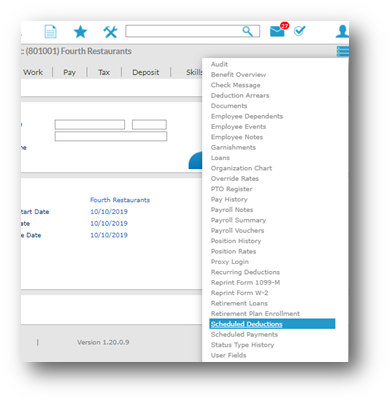Open Scheduled Payments entry
391x404 pixels.
point(244,334)
